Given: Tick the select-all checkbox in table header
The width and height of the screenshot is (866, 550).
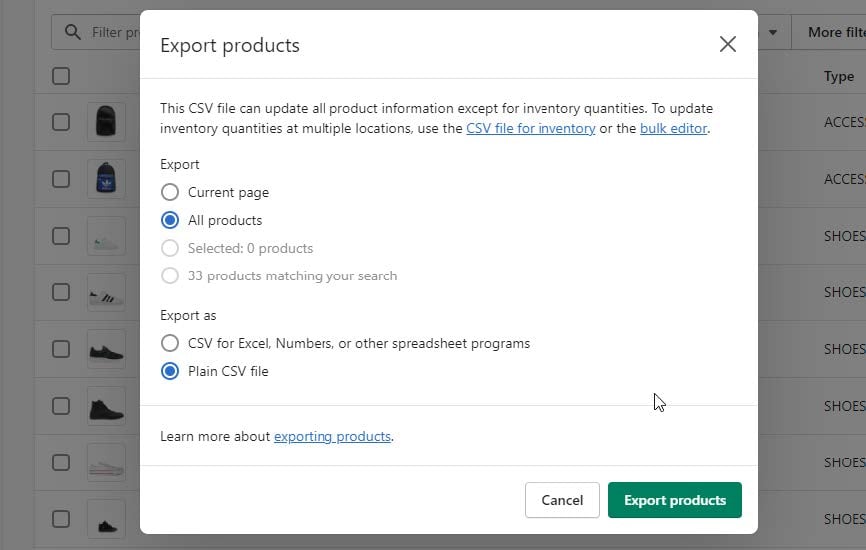Looking at the screenshot, I should (61, 76).
